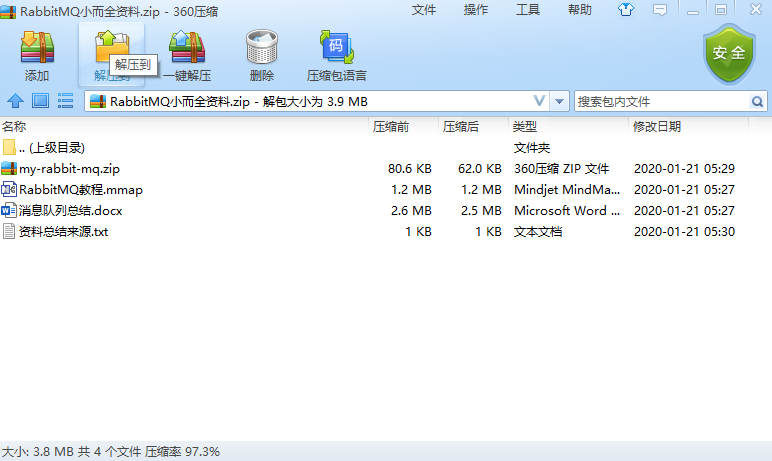Select the my-rabbit-mq.zip file name
This screenshot has height=461, width=772.
pyautogui.click(x=69, y=169)
